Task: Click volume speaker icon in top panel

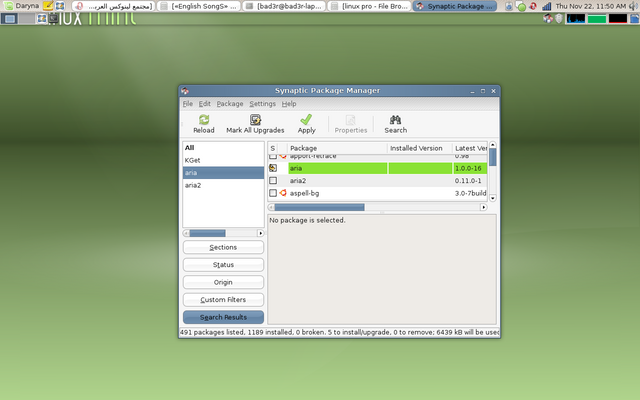Action: pyautogui.click(x=634, y=6)
